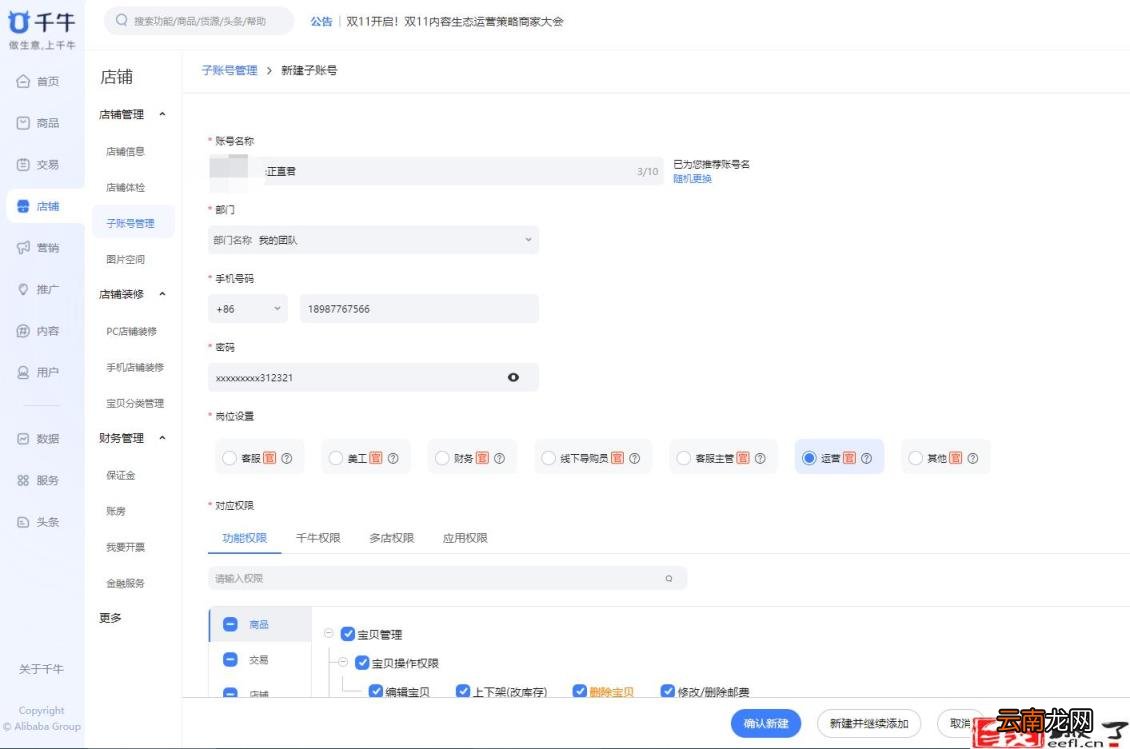1130x749 pixels.
Task: Click the 确认新建 button
Action: point(766,723)
